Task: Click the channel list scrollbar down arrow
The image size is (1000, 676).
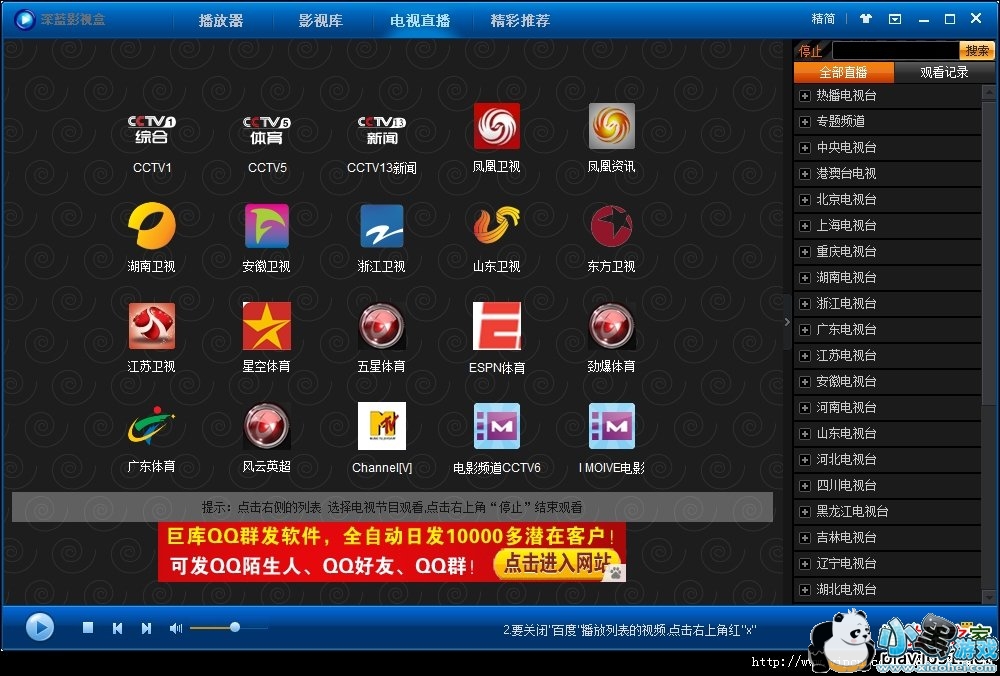Action: (x=989, y=597)
